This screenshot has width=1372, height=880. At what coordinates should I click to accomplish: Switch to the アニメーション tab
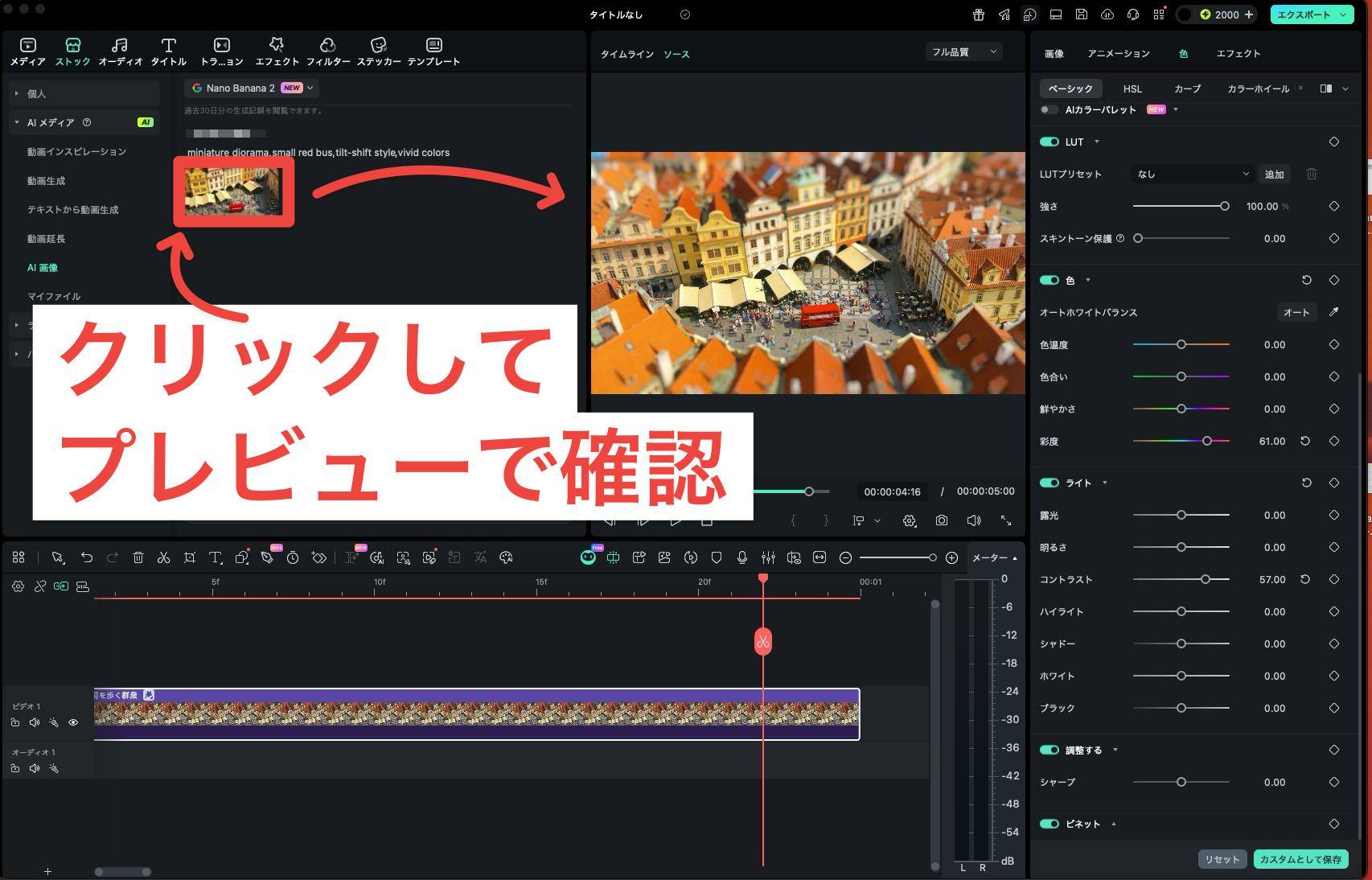1119,54
